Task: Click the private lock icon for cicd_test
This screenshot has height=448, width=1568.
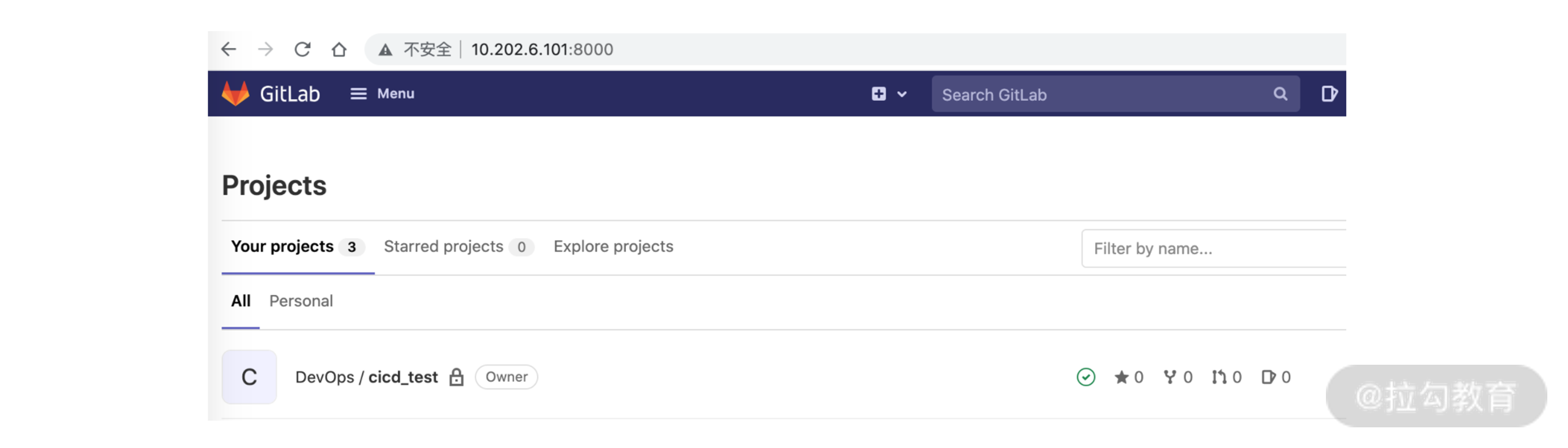Action: point(457,377)
